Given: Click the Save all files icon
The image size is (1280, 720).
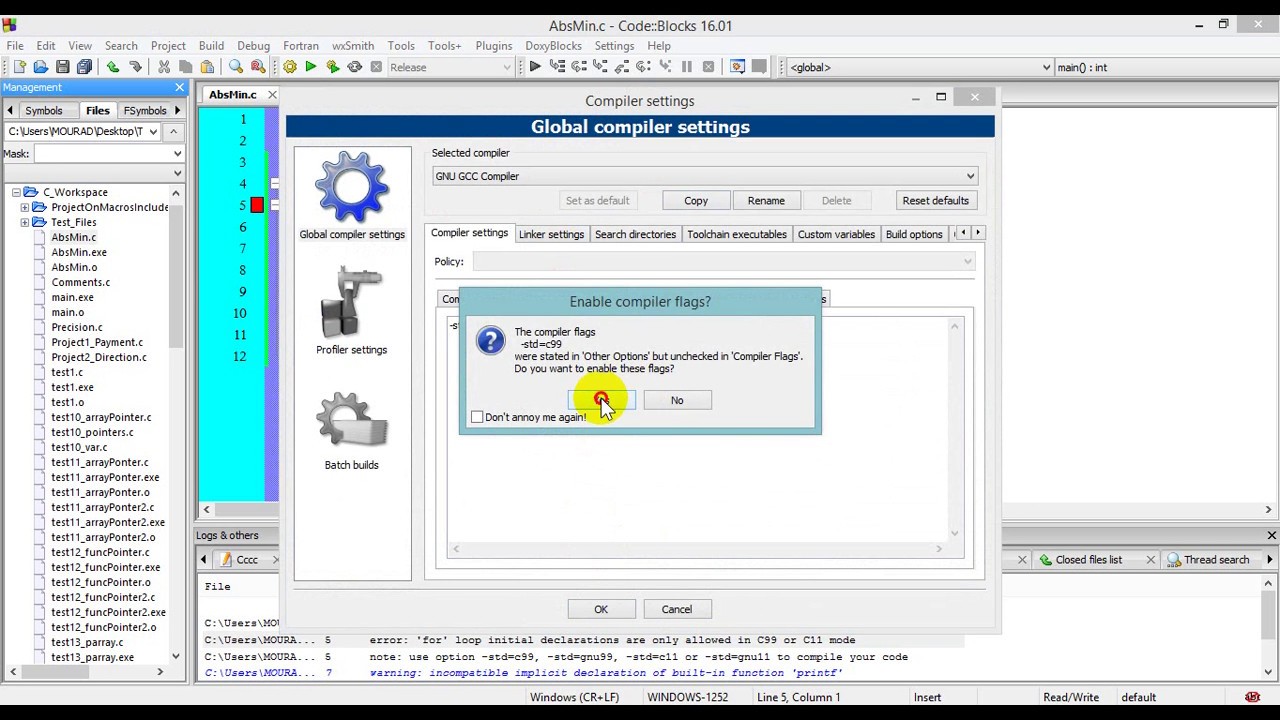Looking at the screenshot, I should point(84,67).
